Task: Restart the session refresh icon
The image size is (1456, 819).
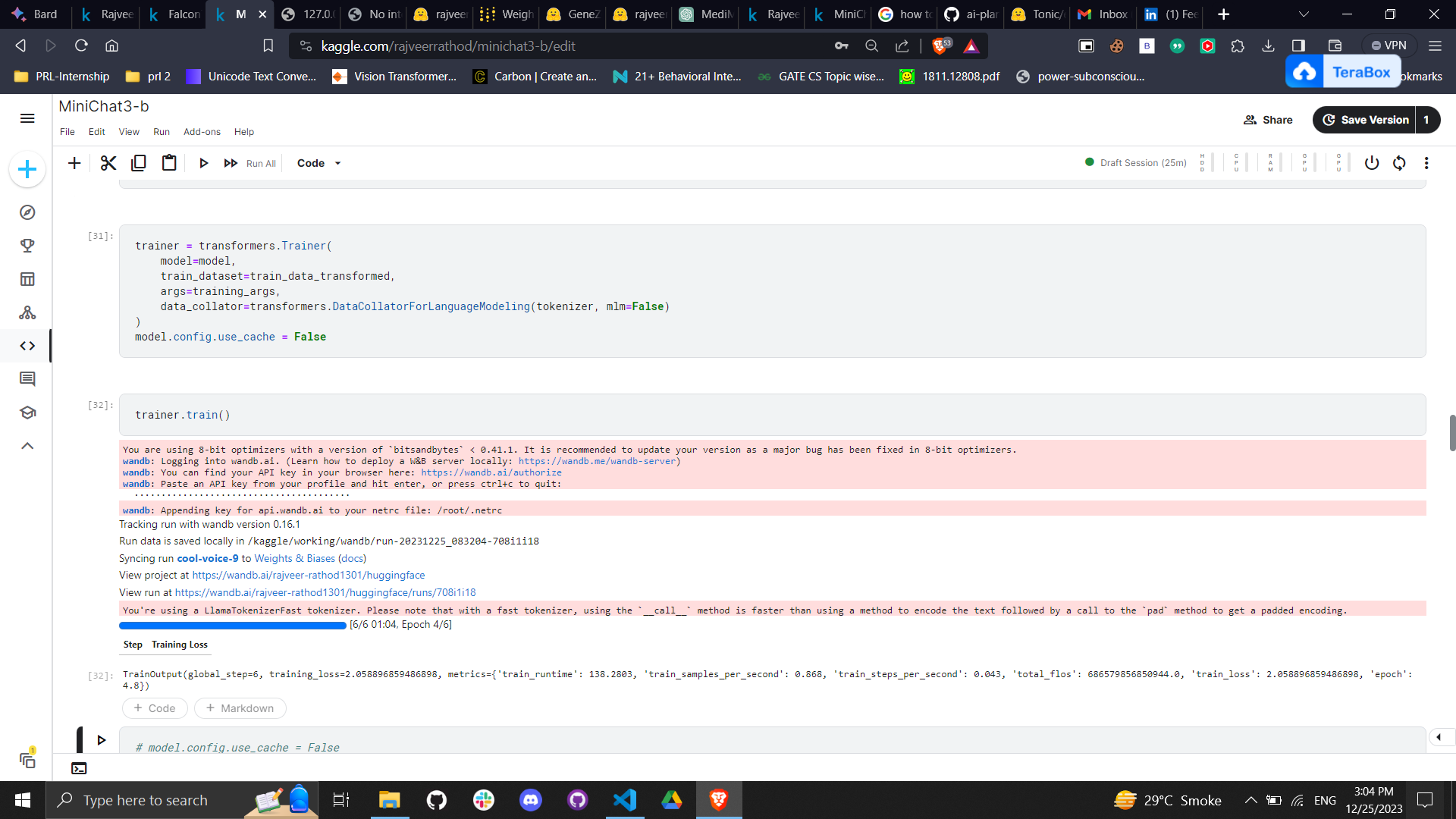Action: coord(1399,163)
